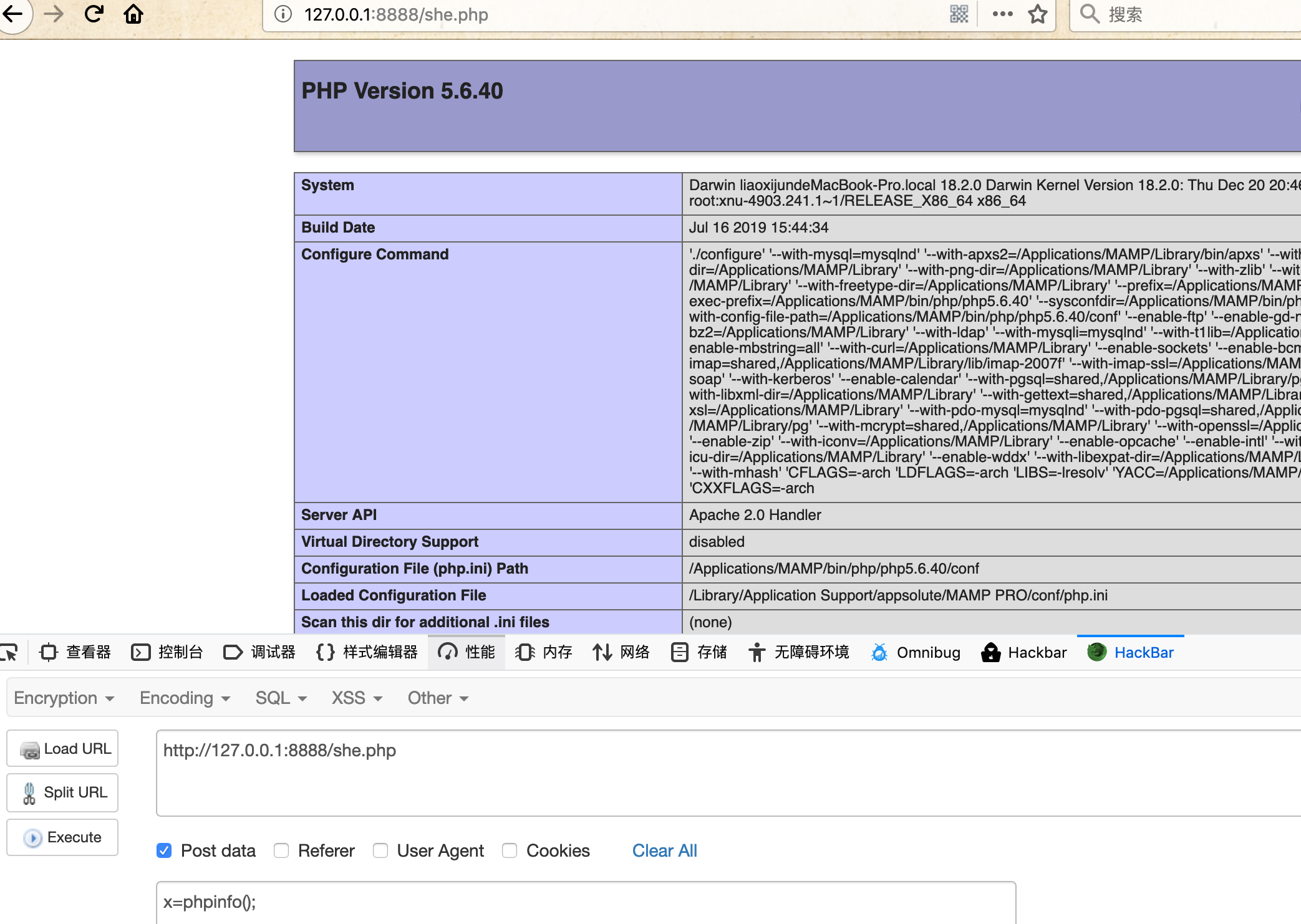1301x924 pixels.
Task: Click the browser reload icon
Action: [x=94, y=14]
